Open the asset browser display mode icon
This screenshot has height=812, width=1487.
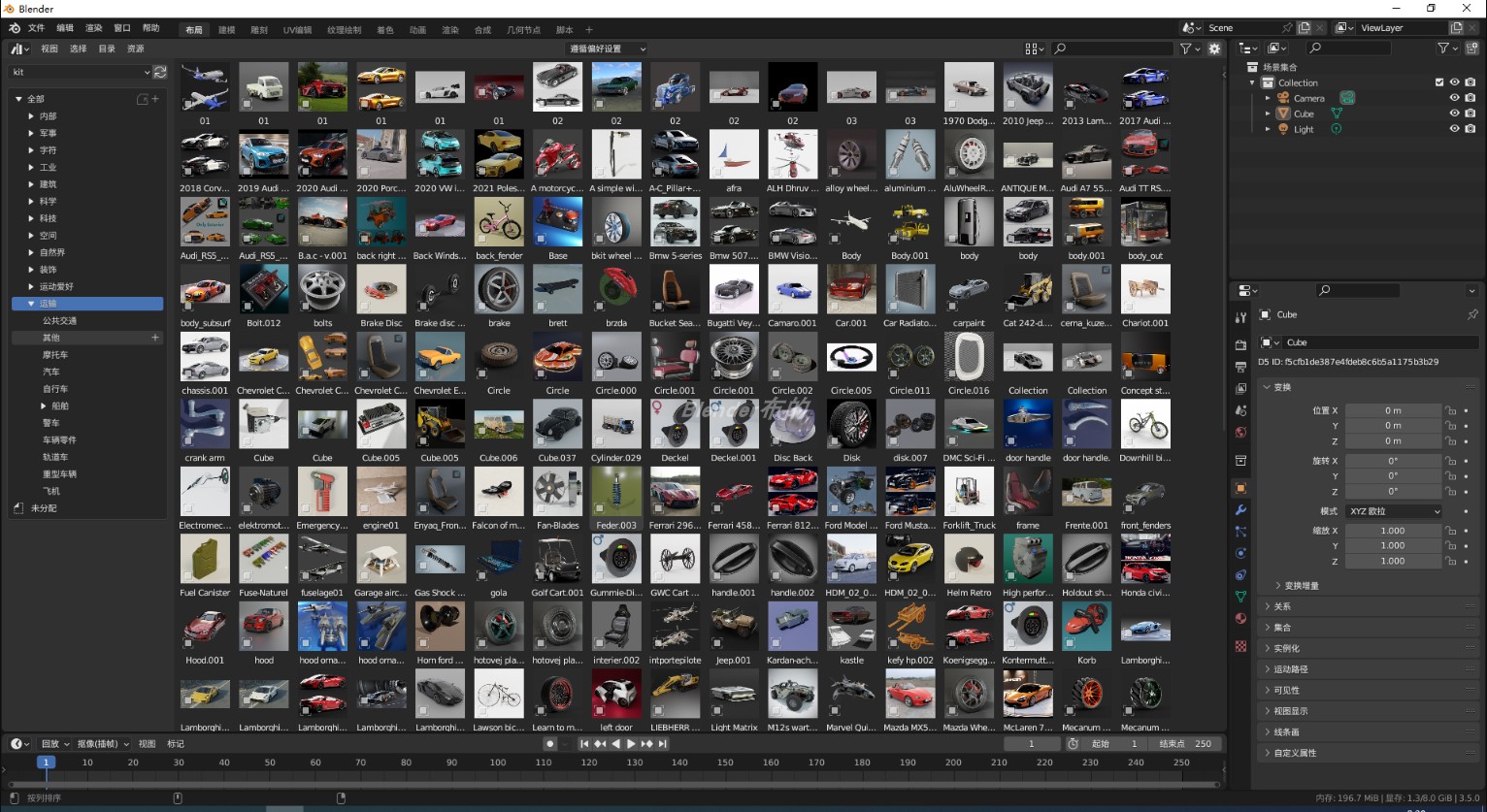pos(1034,49)
